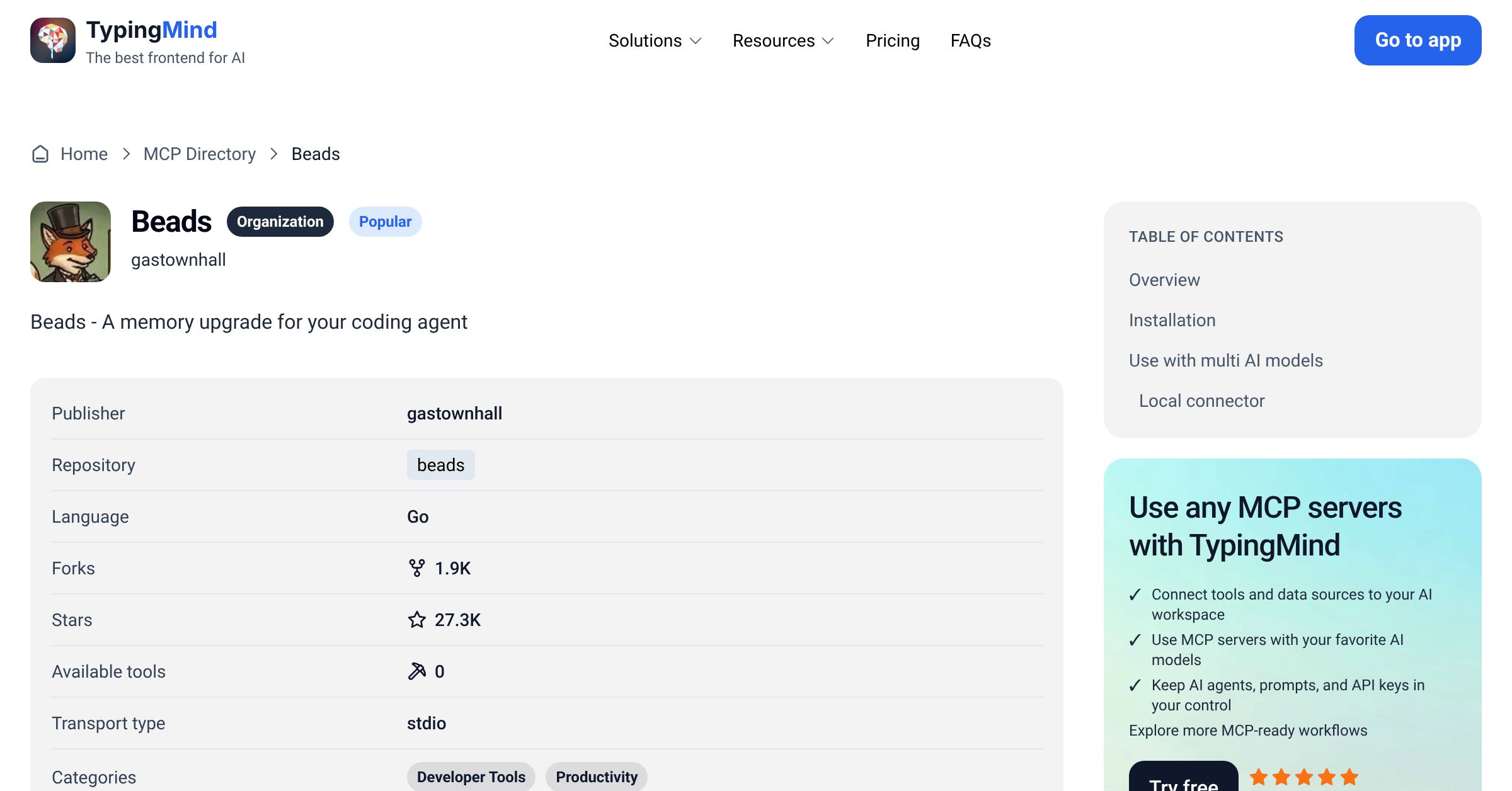Image resolution: width=1512 pixels, height=791 pixels.
Task: Jump to Overview in table of contents
Action: [1164, 280]
